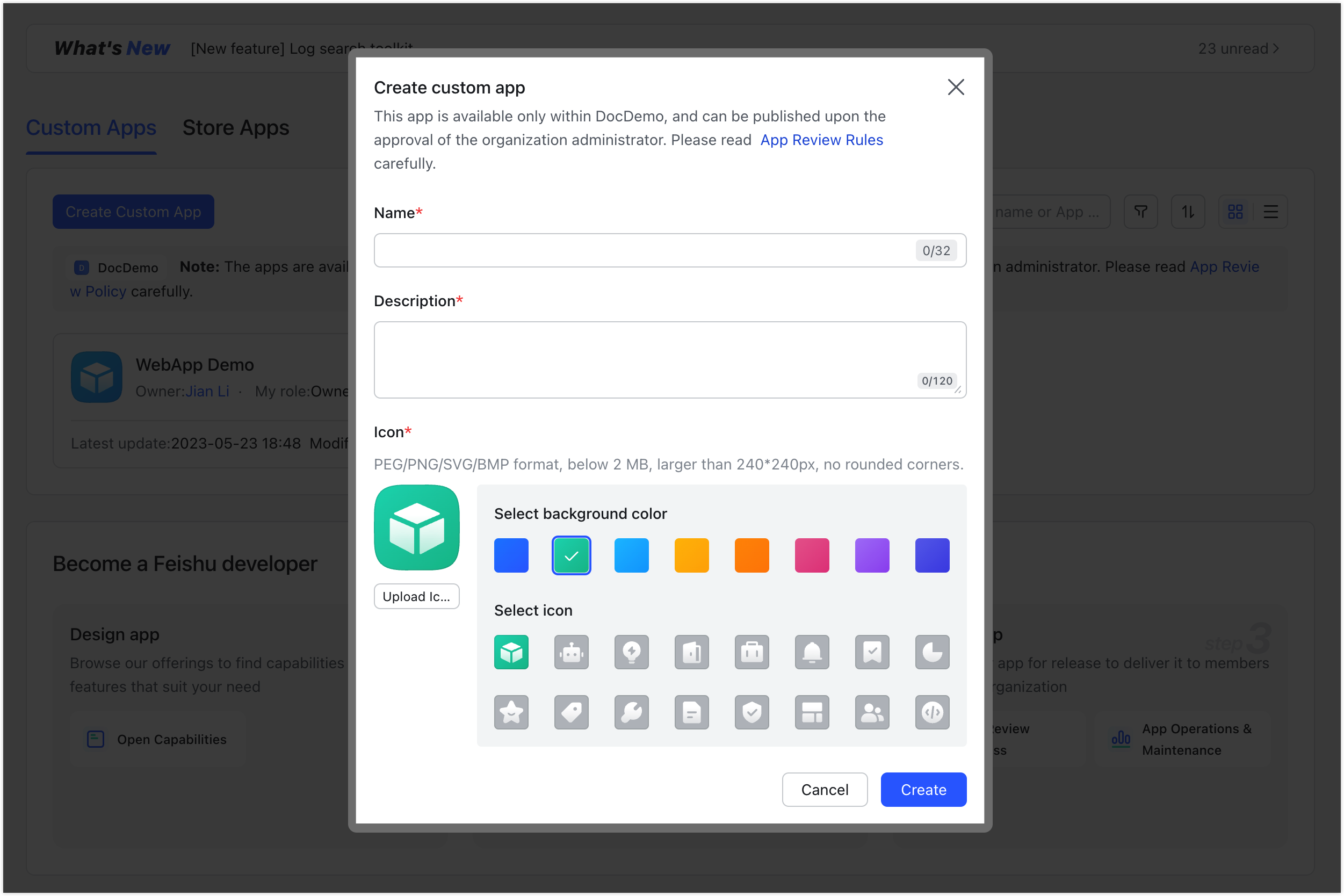Screen dimensions: 1344x896
Task: Choose the pie chart icon
Action: click(932, 652)
